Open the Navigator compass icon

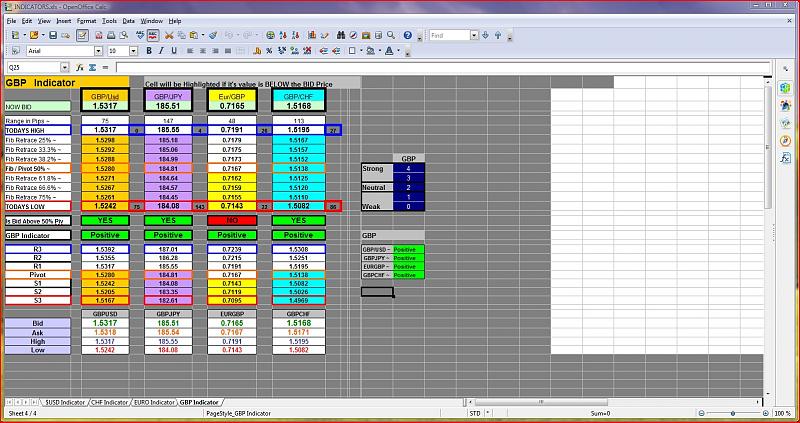coord(353,35)
